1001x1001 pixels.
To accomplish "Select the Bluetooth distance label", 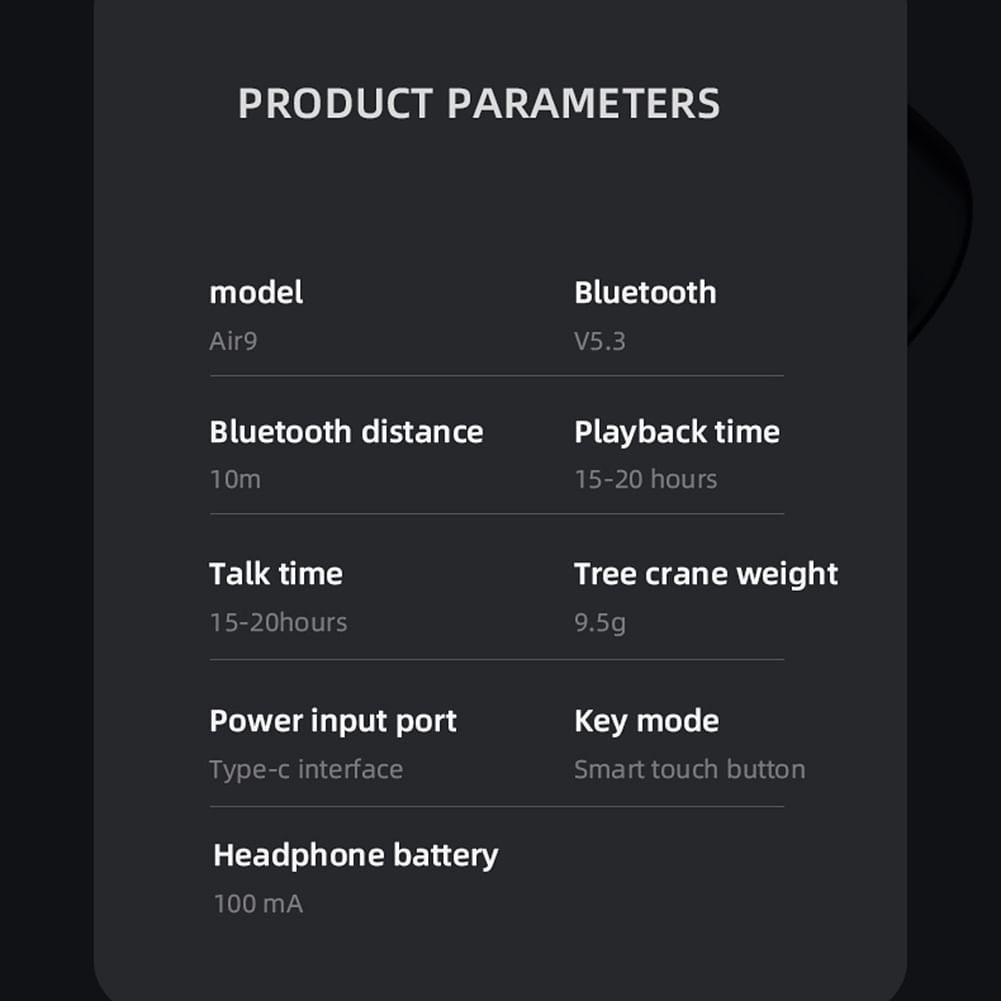I will click(x=346, y=432).
